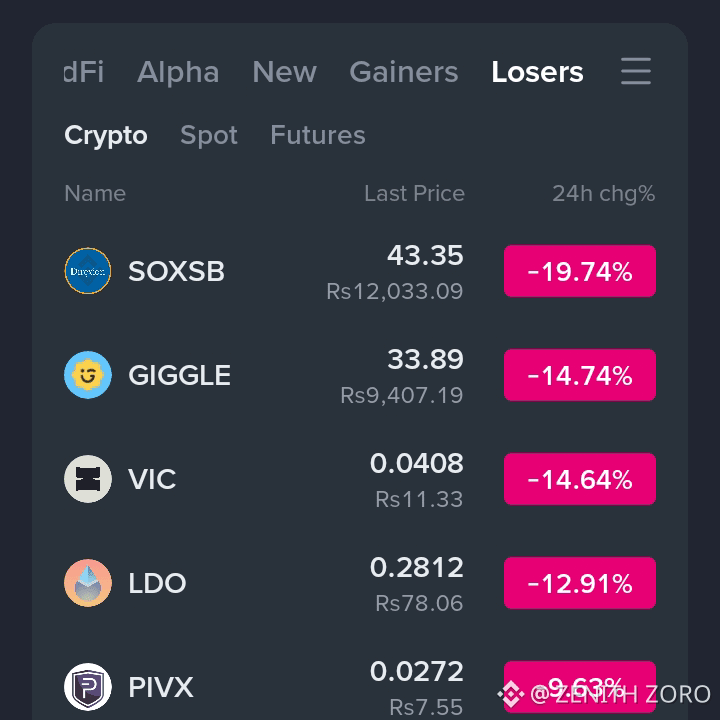
Task: Sort by Last Price column header
Action: (x=414, y=193)
